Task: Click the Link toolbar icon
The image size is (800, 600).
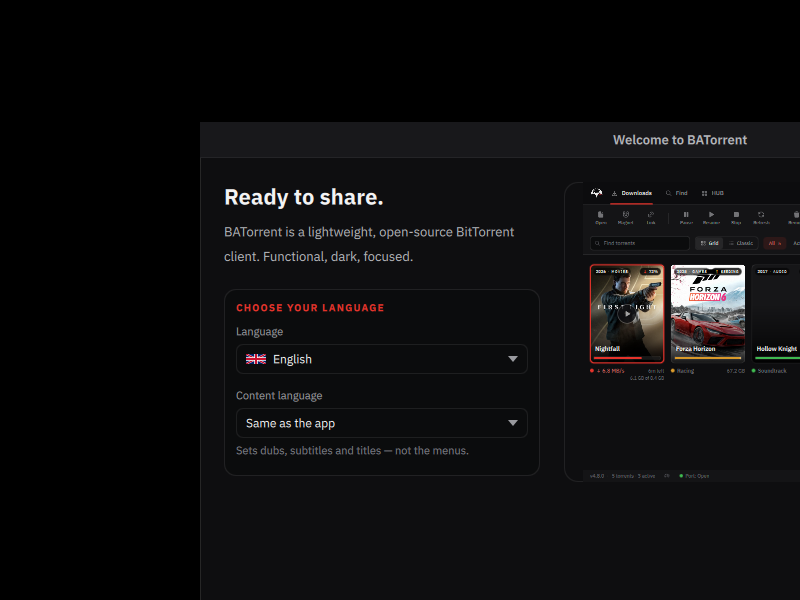Action: (x=651, y=218)
